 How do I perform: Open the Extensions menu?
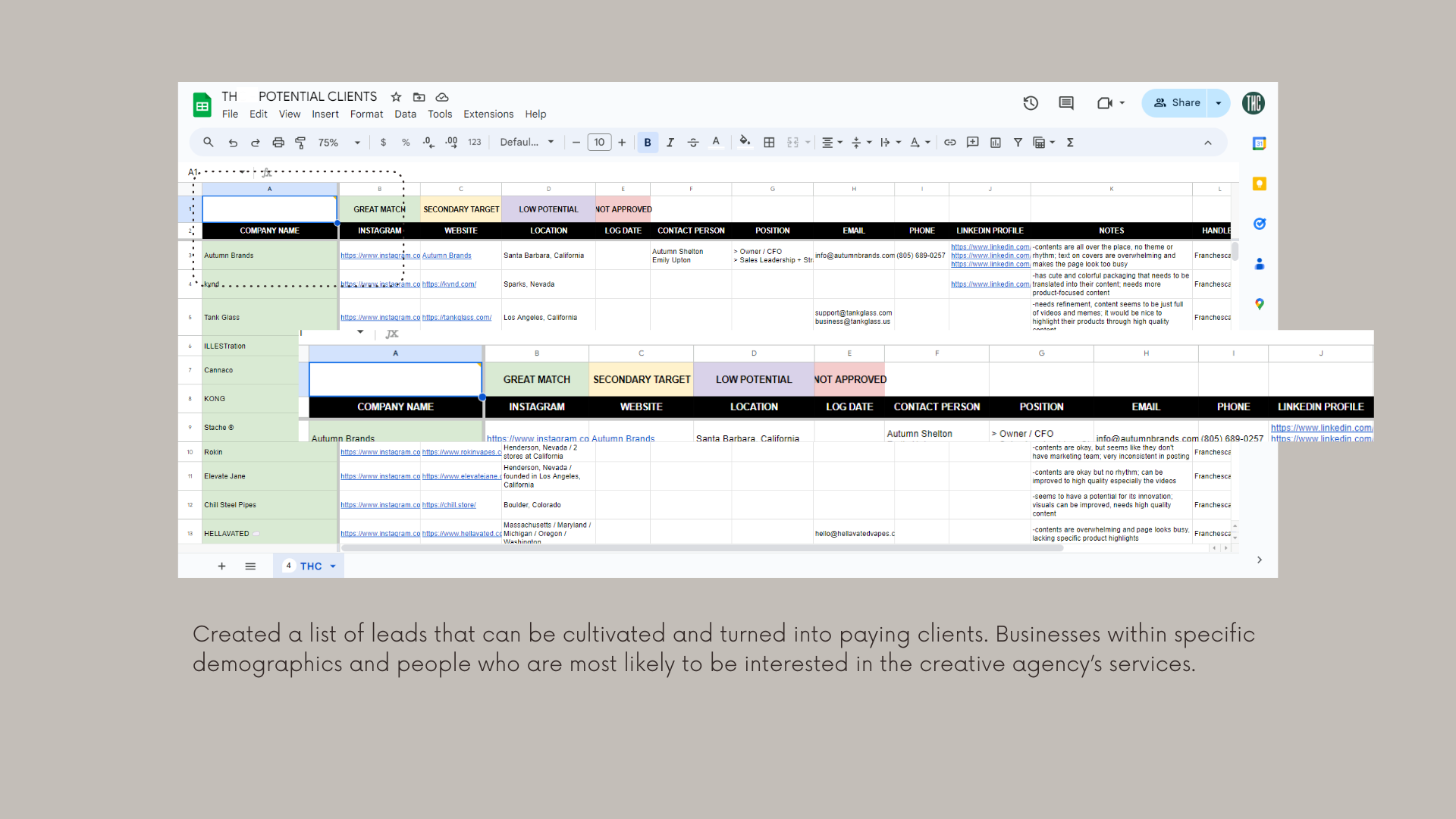click(488, 115)
